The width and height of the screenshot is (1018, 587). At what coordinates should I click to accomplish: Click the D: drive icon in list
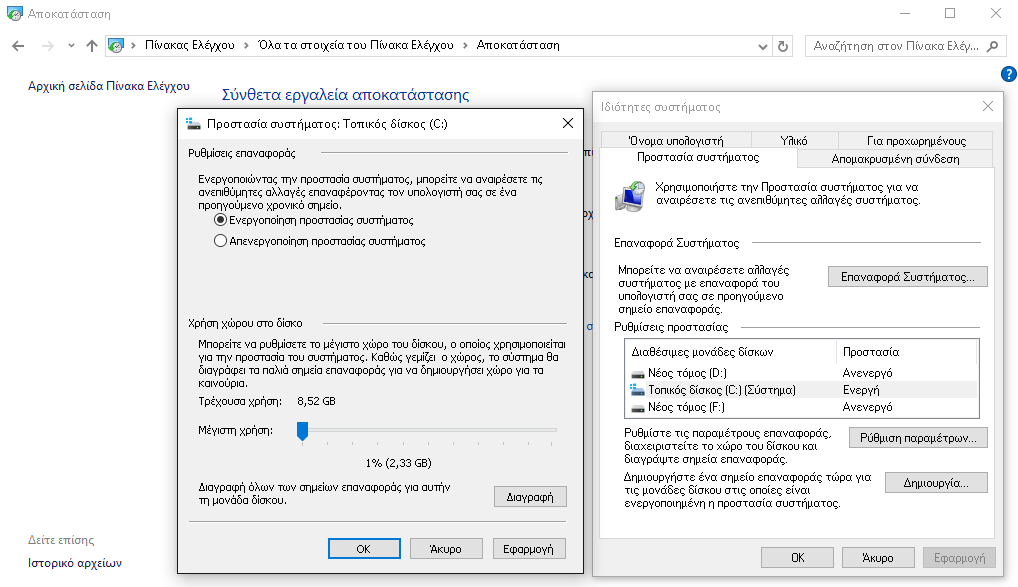click(x=638, y=373)
